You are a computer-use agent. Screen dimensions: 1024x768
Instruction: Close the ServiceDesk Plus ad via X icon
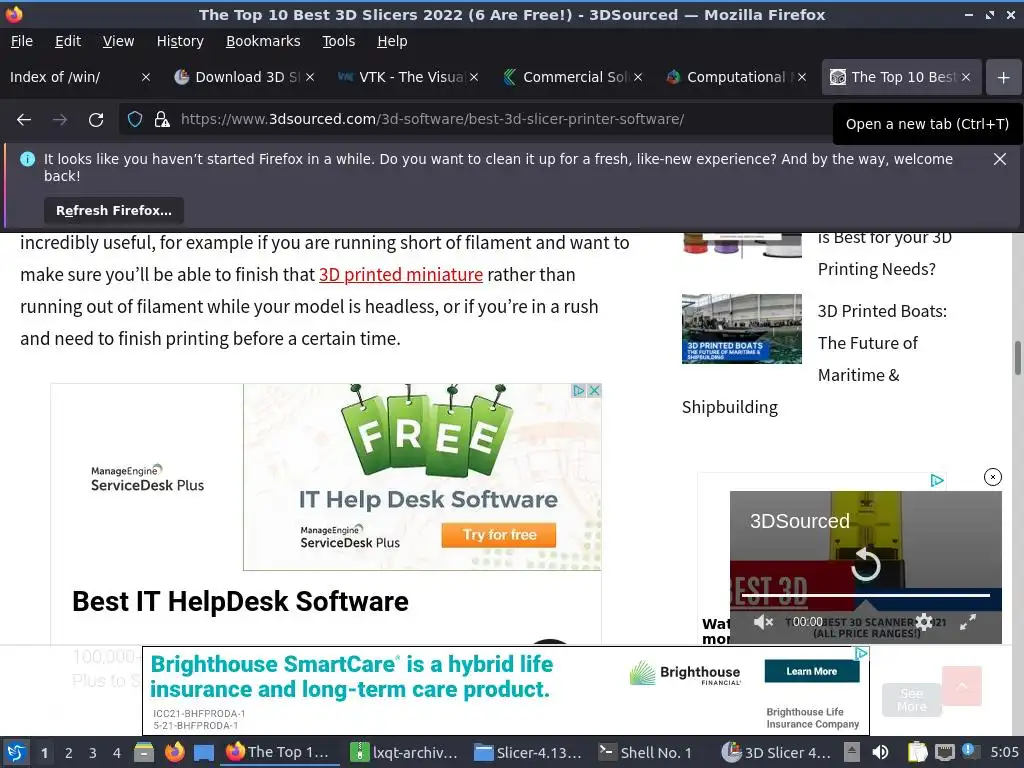coord(594,391)
